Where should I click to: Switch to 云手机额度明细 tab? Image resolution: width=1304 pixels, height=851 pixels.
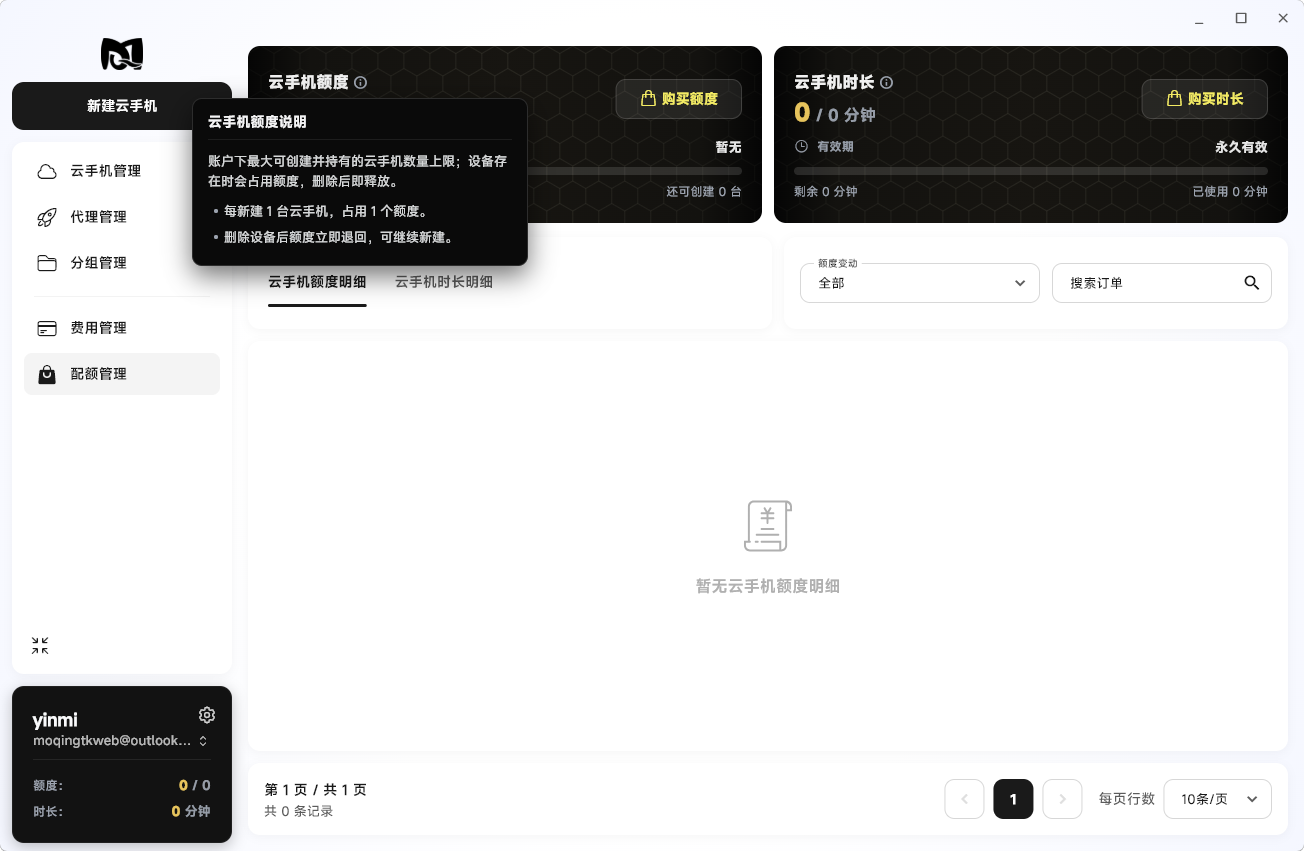pos(317,282)
